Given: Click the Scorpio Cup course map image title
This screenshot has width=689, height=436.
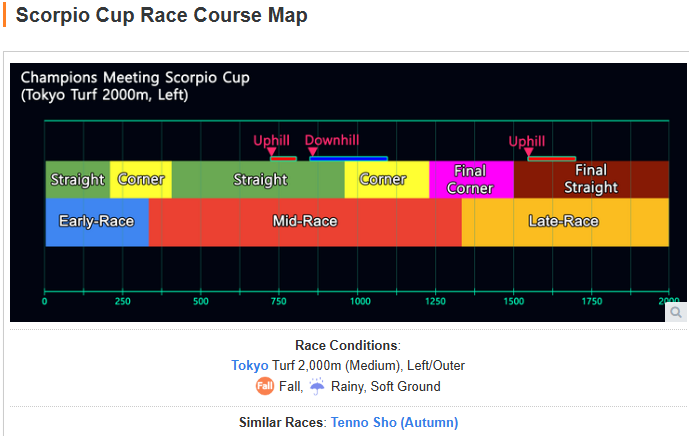Looking at the screenshot, I should (x=135, y=86).
